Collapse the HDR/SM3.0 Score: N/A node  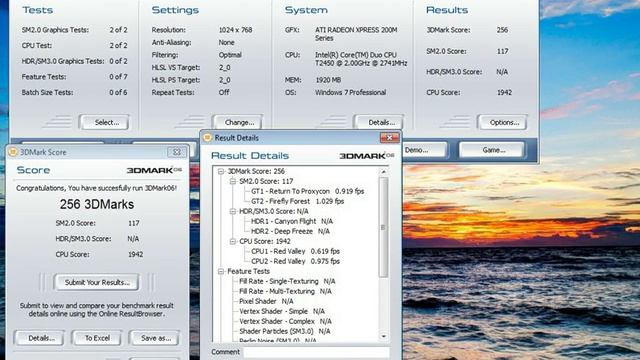[x=233, y=211]
